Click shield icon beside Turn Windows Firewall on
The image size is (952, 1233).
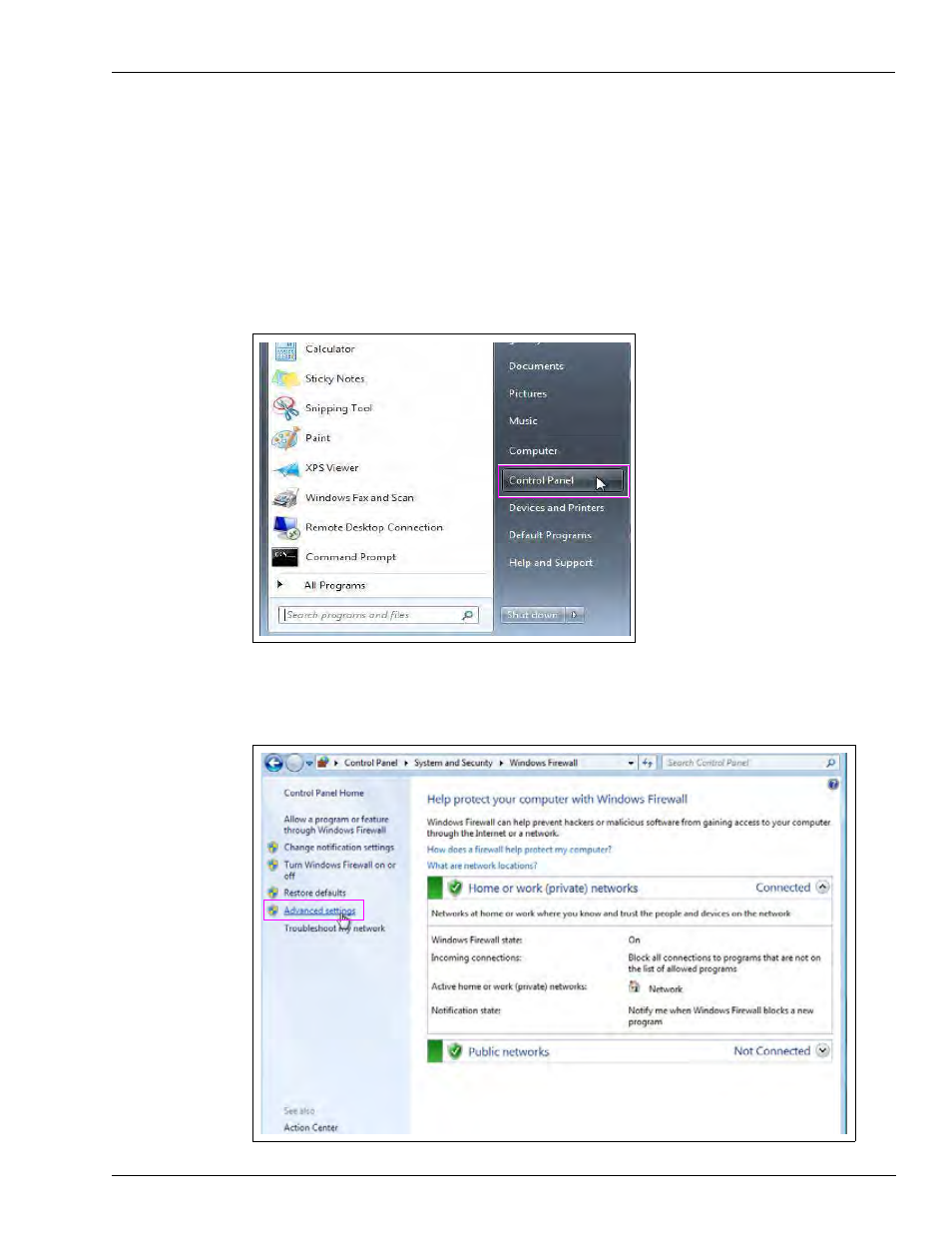[272, 866]
